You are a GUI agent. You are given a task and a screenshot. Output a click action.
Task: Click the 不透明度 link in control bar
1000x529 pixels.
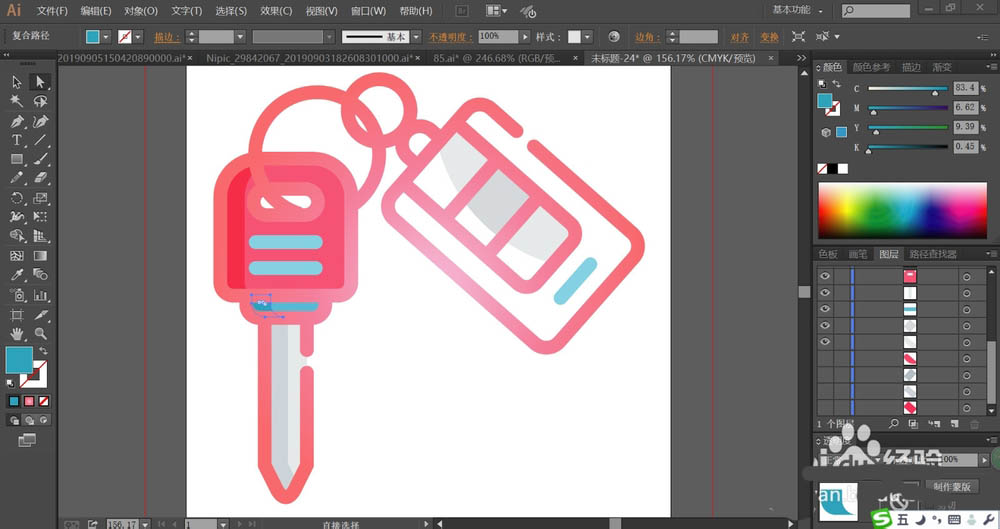tap(450, 37)
